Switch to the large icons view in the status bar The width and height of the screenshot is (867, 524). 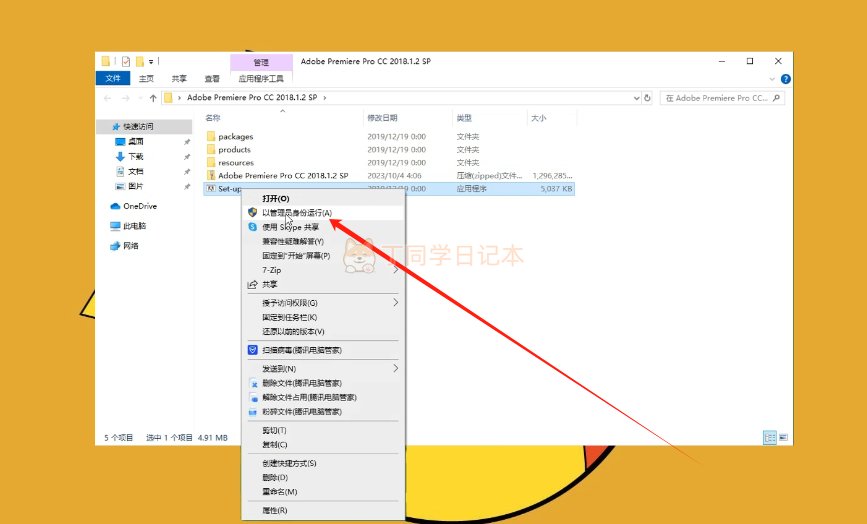[783, 437]
